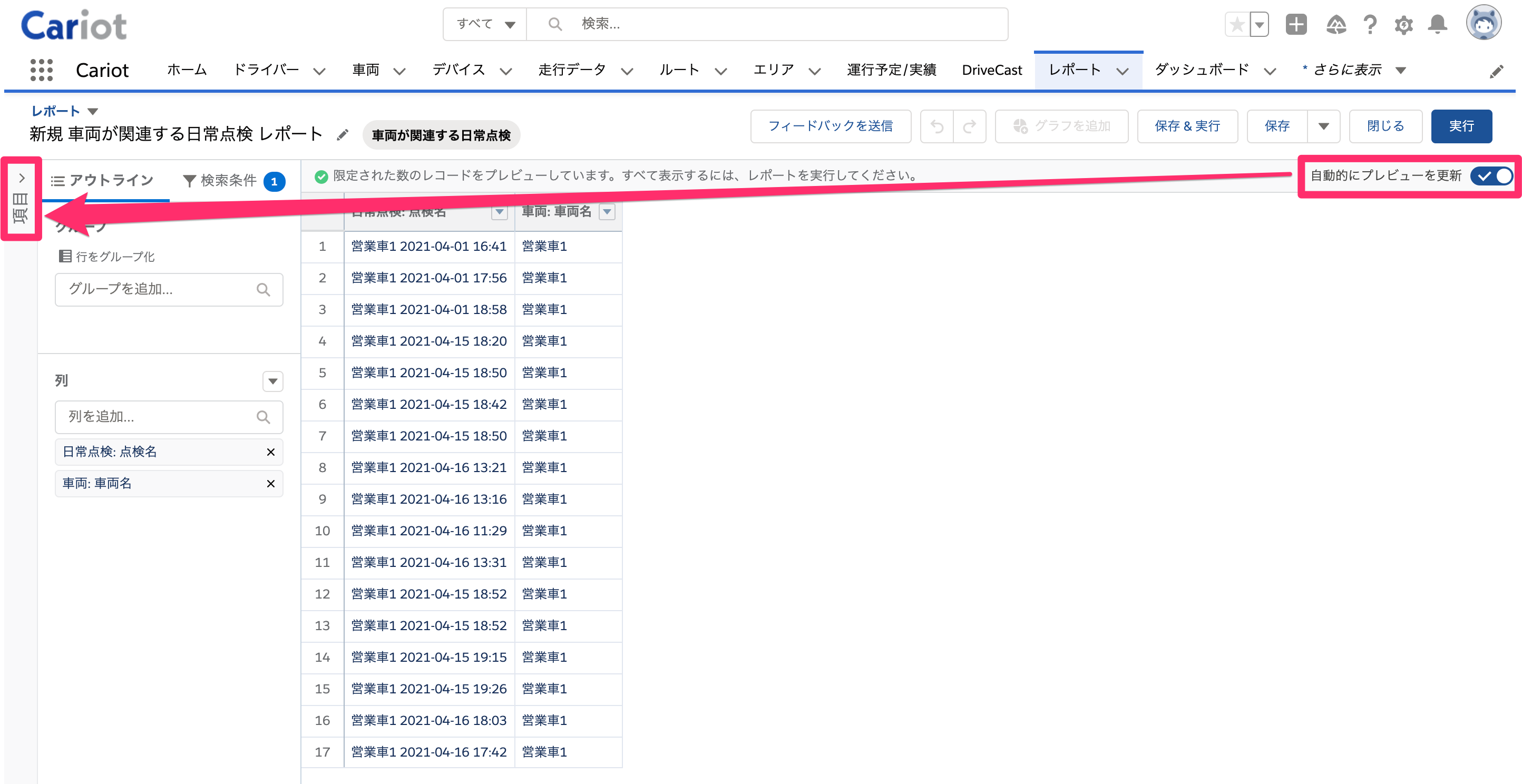Open the 保存 button dropdown arrow

tap(1323, 126)
